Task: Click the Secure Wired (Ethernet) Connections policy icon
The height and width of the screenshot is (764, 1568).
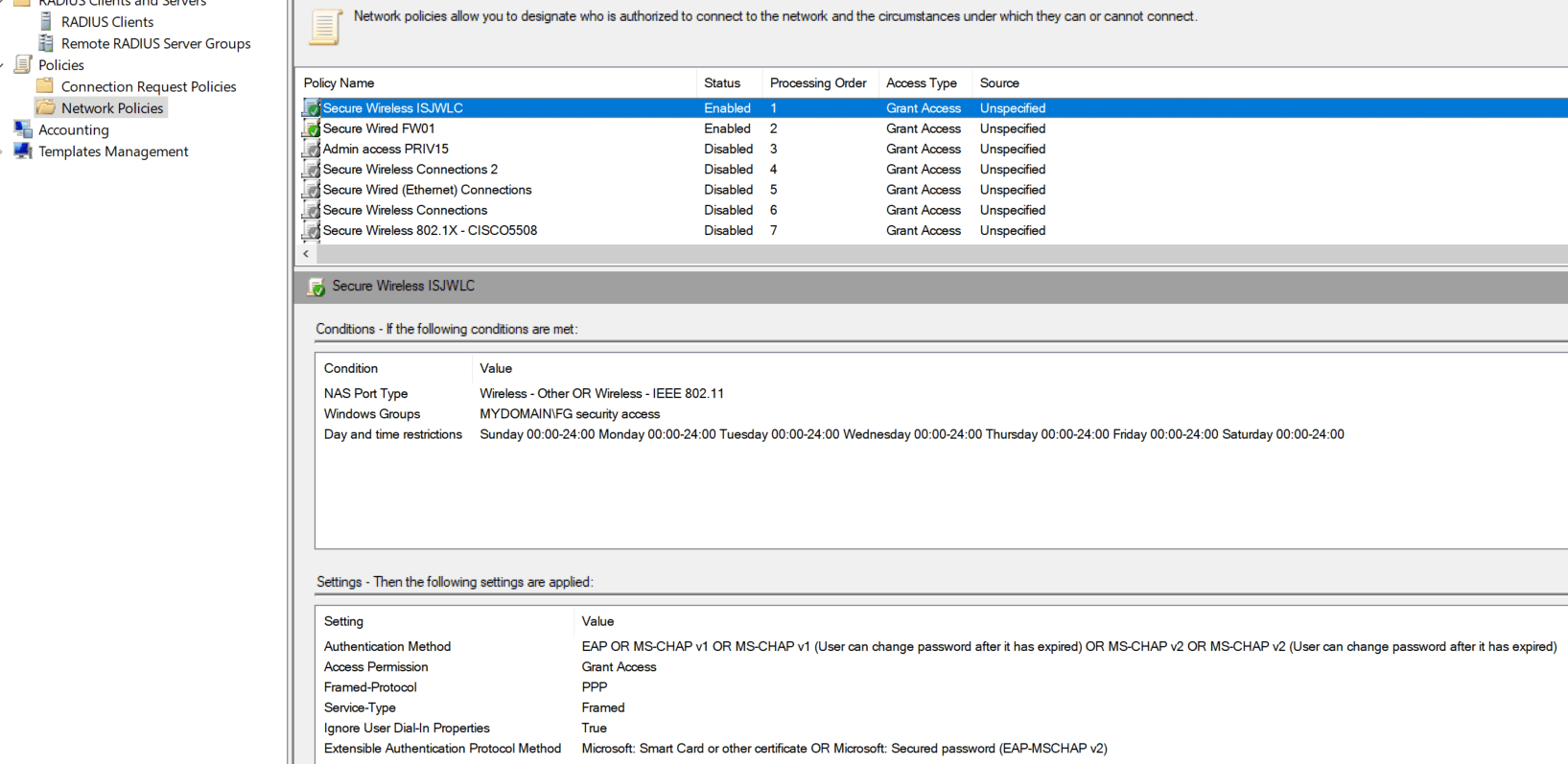Action: [312, 190]
